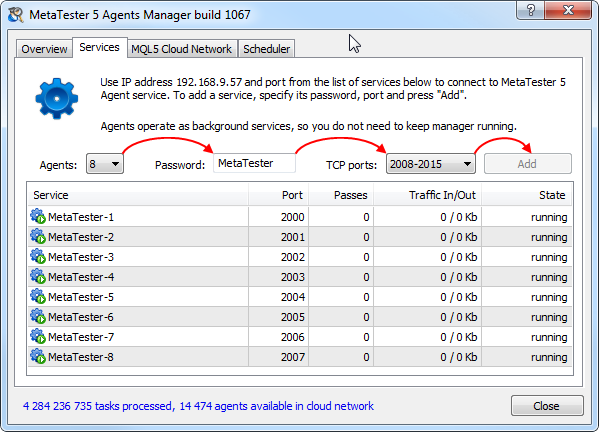Click the traffic value of MetaTester-2

point(458,237)
